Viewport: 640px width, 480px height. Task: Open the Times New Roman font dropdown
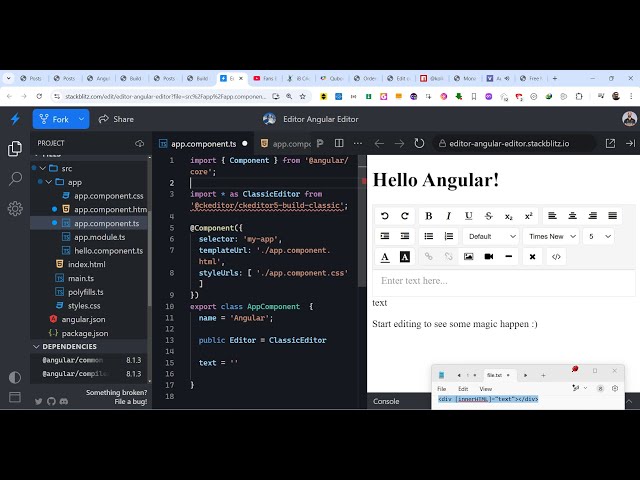pos(549,236)
